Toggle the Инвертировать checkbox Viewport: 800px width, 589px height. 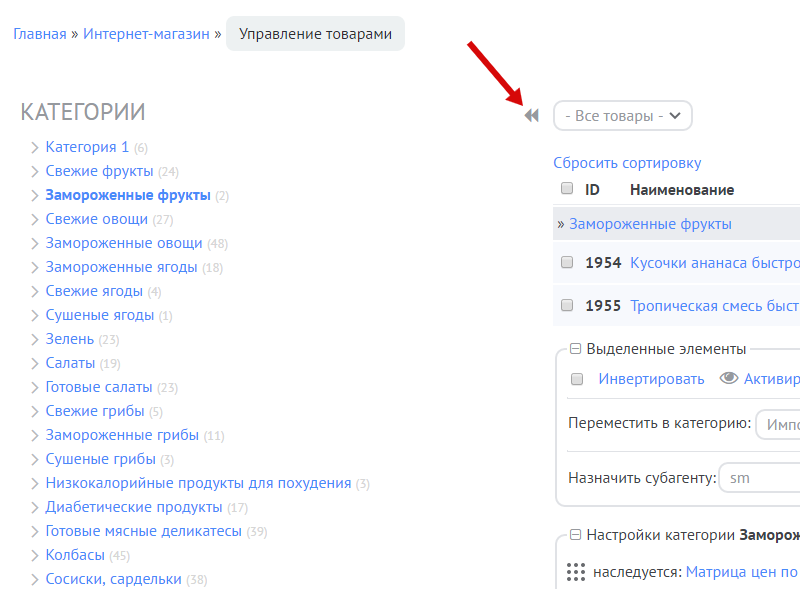click(576, 379)
